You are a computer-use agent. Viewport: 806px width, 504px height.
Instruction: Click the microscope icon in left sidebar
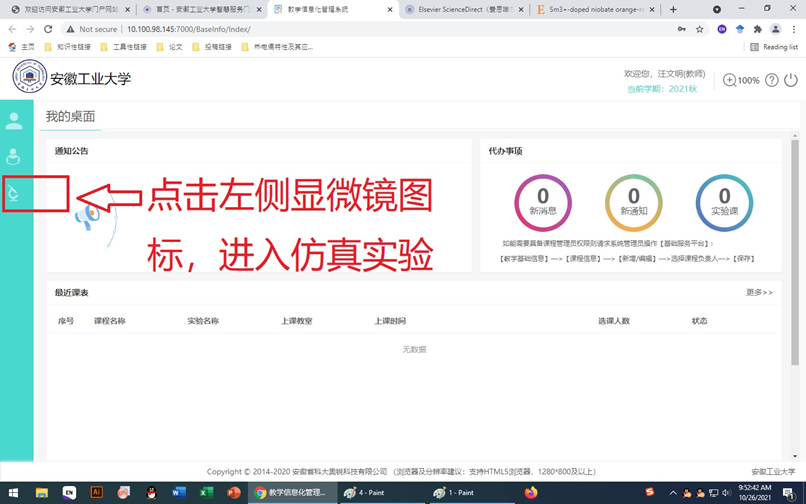click(x=13, y=193)
